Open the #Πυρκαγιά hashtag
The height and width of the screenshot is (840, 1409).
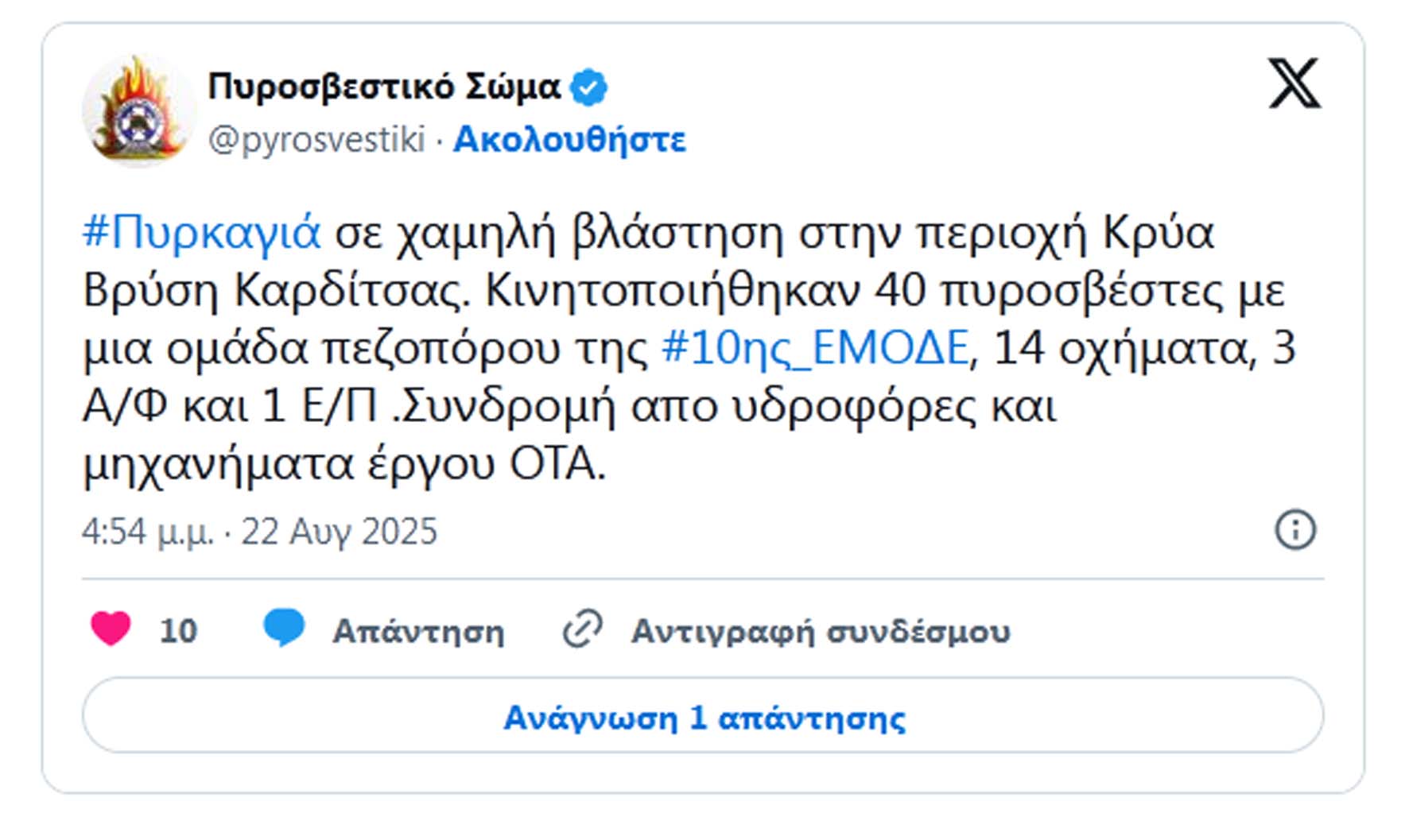pyautogui.click(x=202, y=232)
